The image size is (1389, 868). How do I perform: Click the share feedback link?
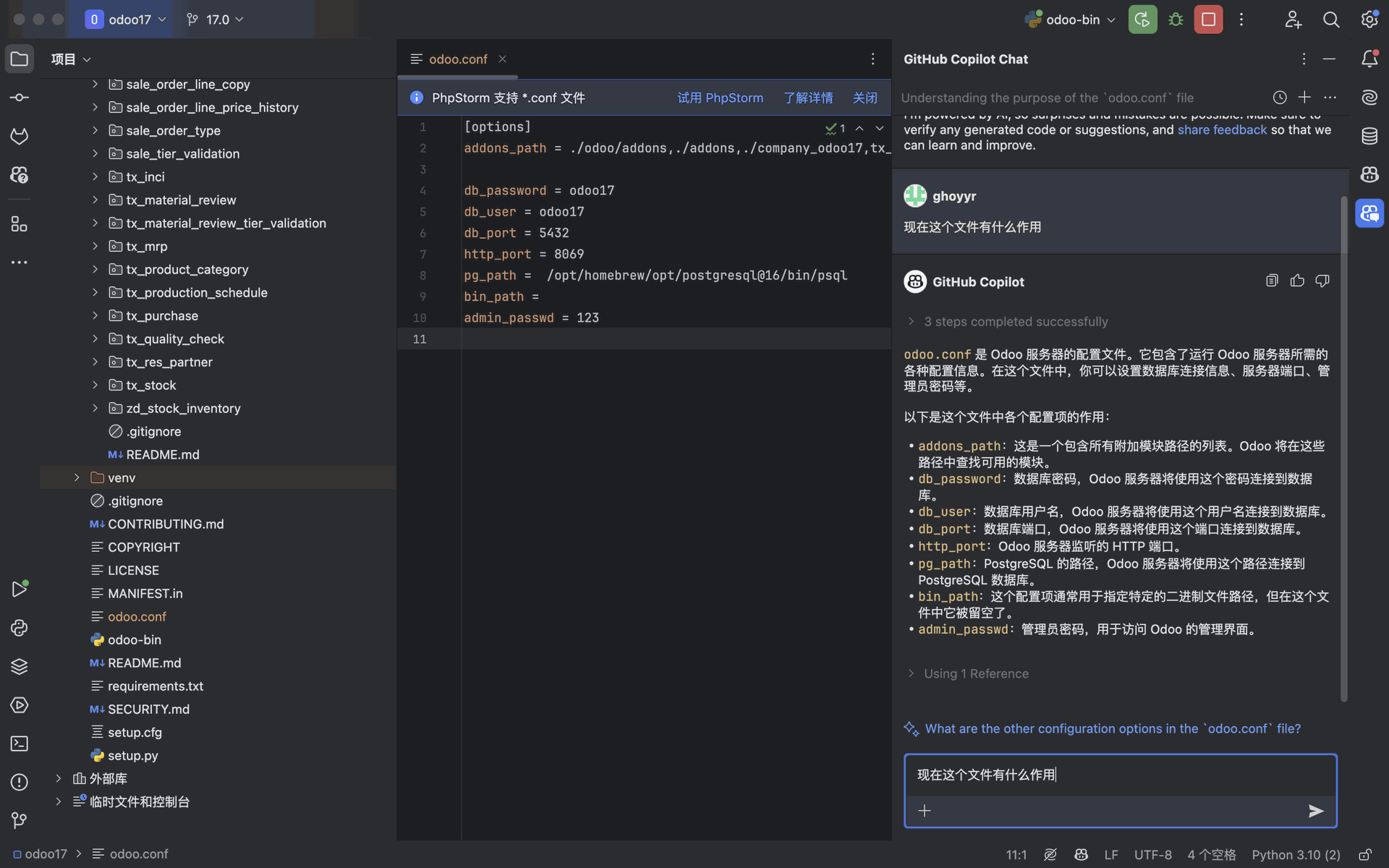tap(1222, 129)
